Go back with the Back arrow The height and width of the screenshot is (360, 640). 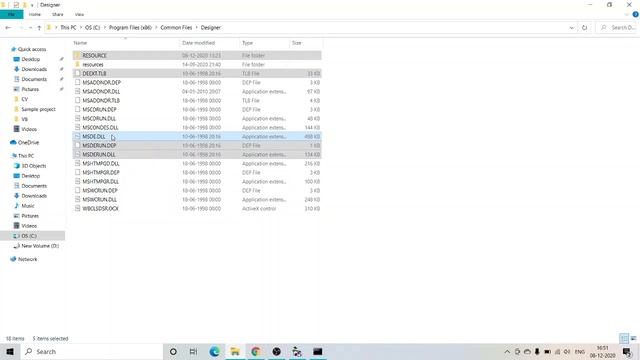8,28
